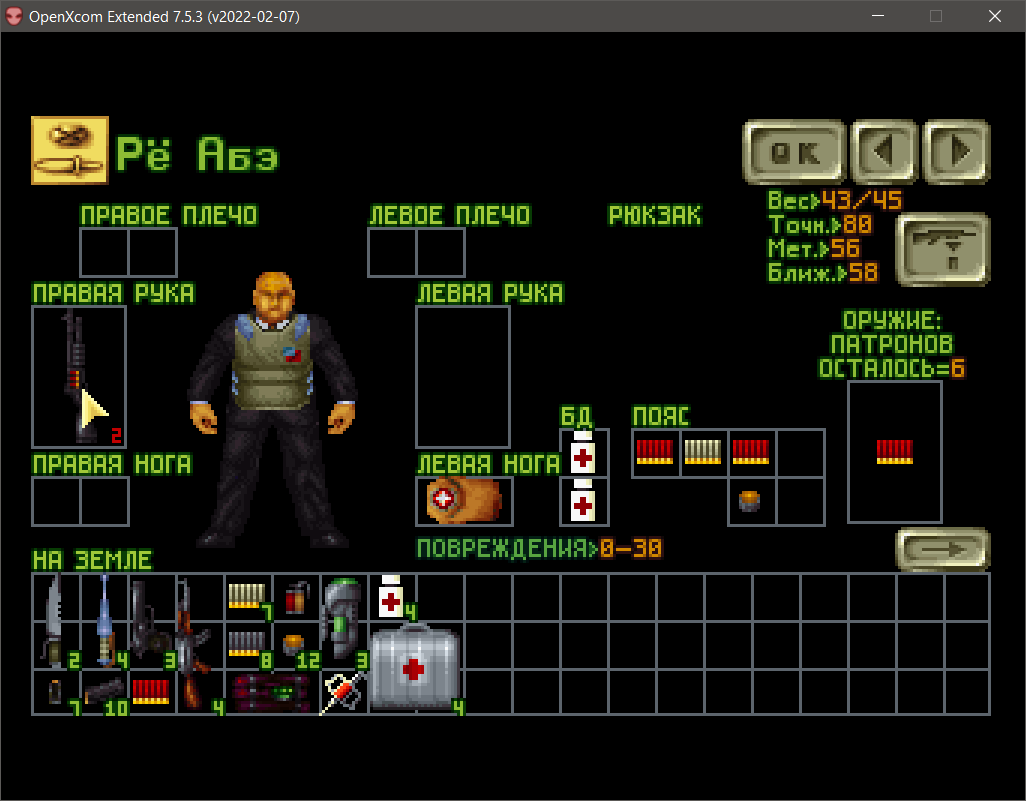Switch to next soldier with right arrow
The image size is (1026, 801).
coord(956,152)
